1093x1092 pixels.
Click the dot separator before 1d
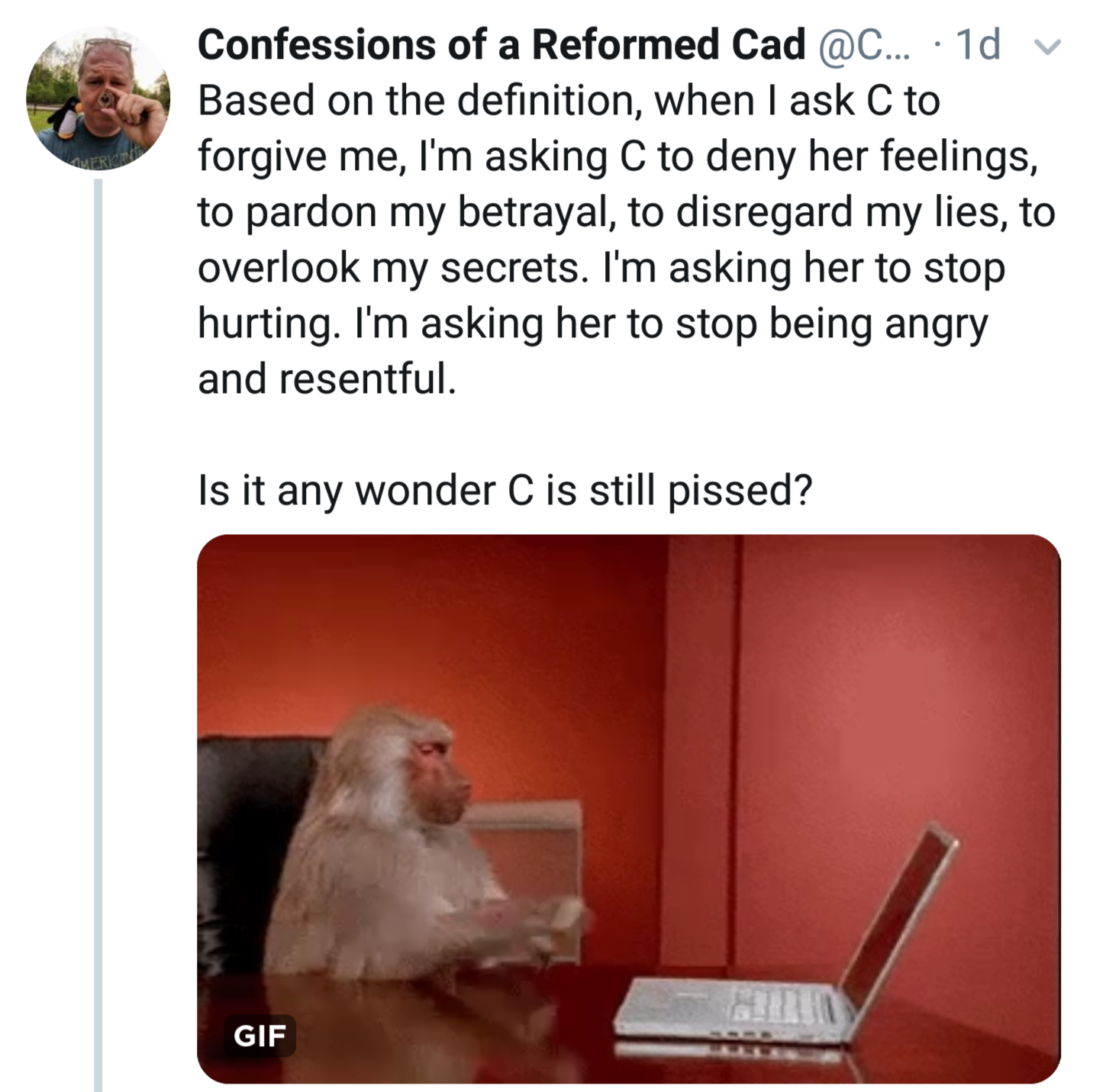pyautogui.click(x=937, y=46)
